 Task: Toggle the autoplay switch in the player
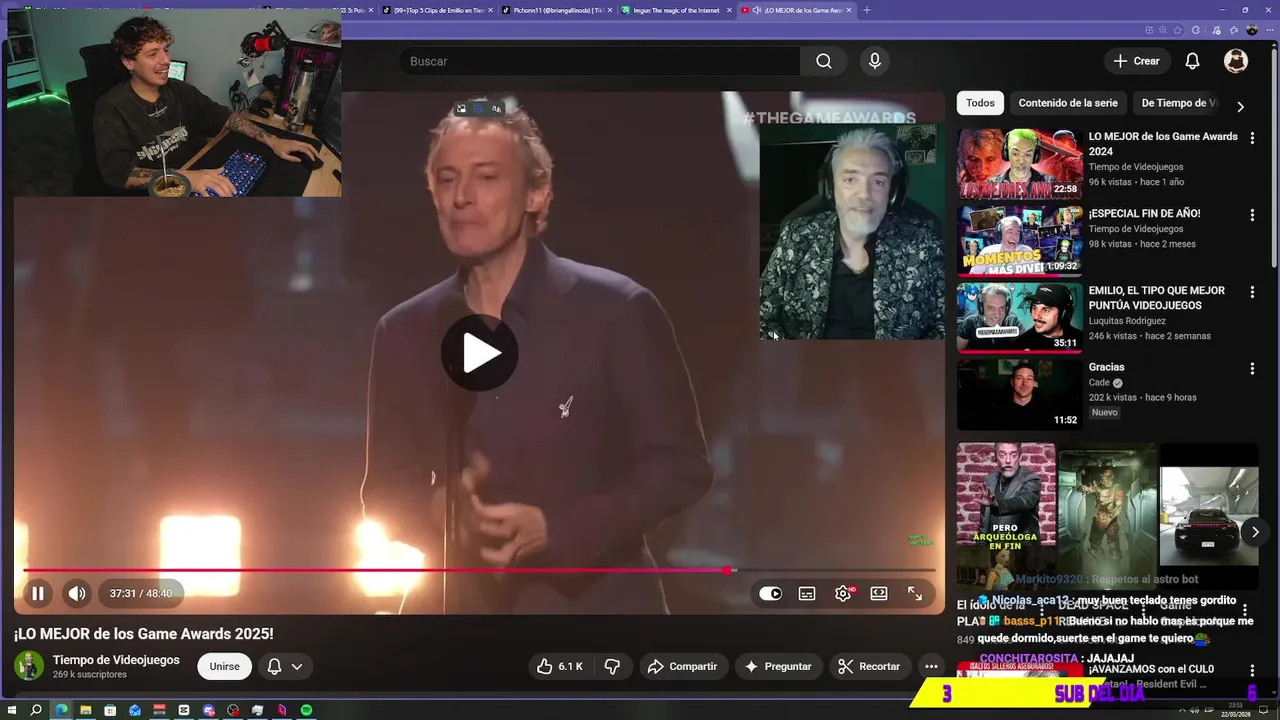(x=770, y=594)
